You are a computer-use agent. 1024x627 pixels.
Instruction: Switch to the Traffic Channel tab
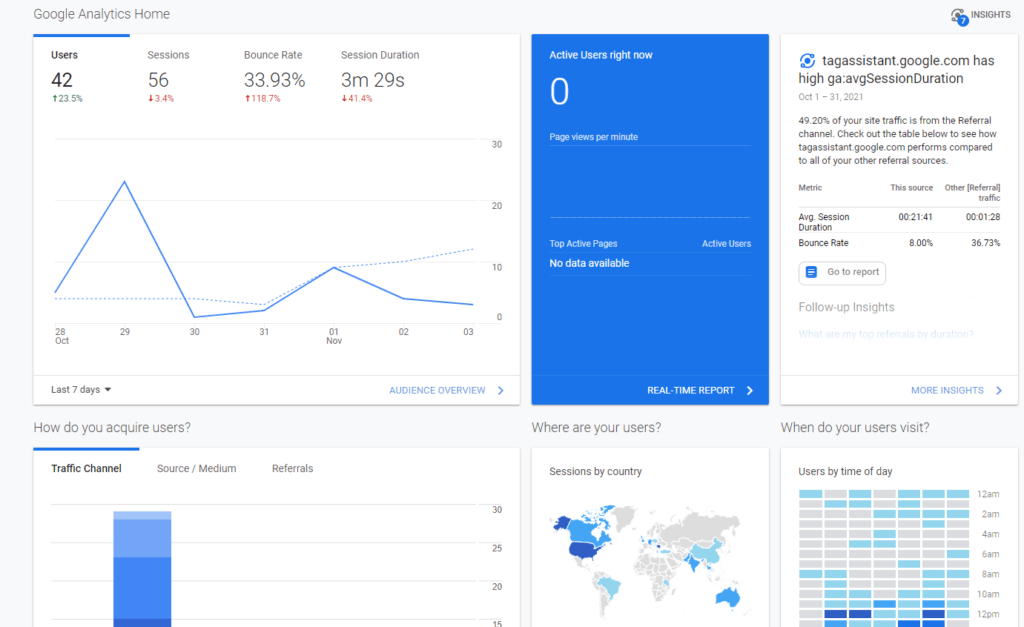86,469
